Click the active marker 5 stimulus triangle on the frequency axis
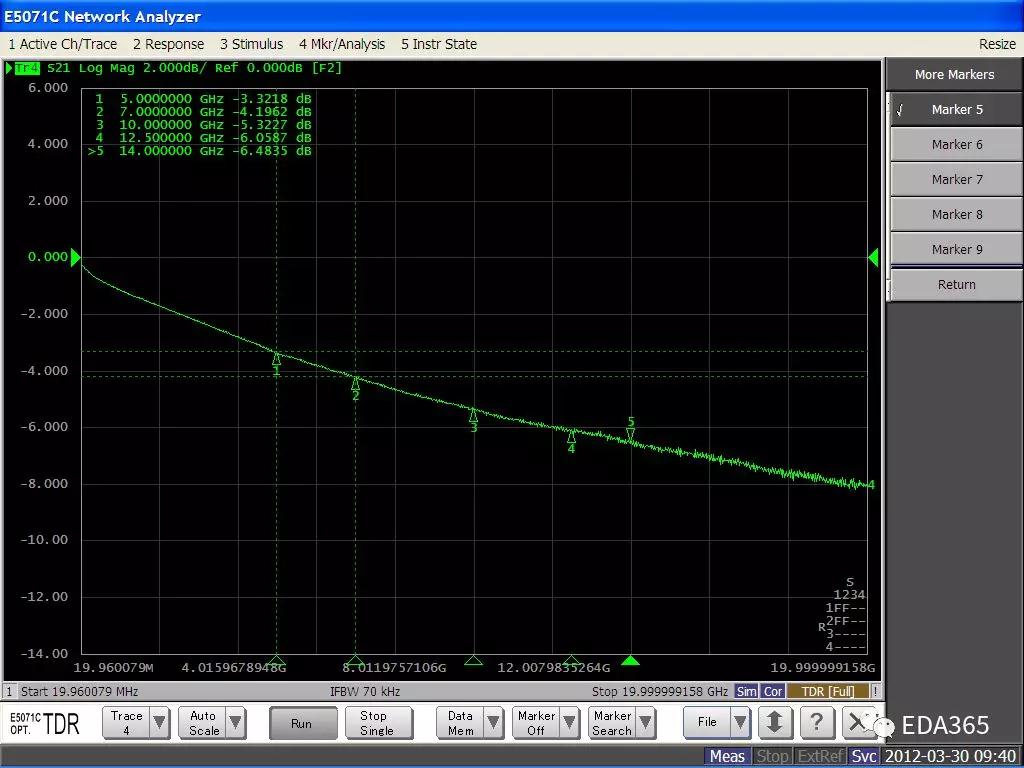Image resolution: width=1024 pixels, height=768 pixels. tap(630, 660)
